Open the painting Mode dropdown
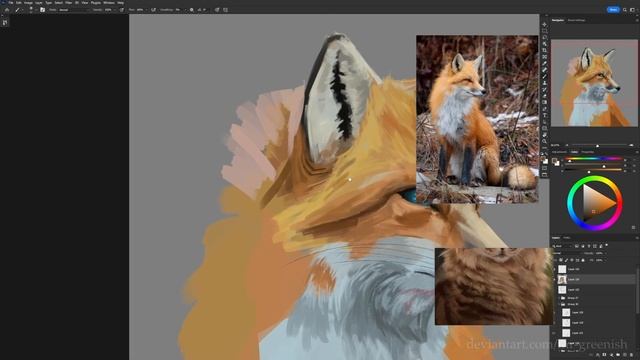The image size is (640, 360). pos(73,10)
